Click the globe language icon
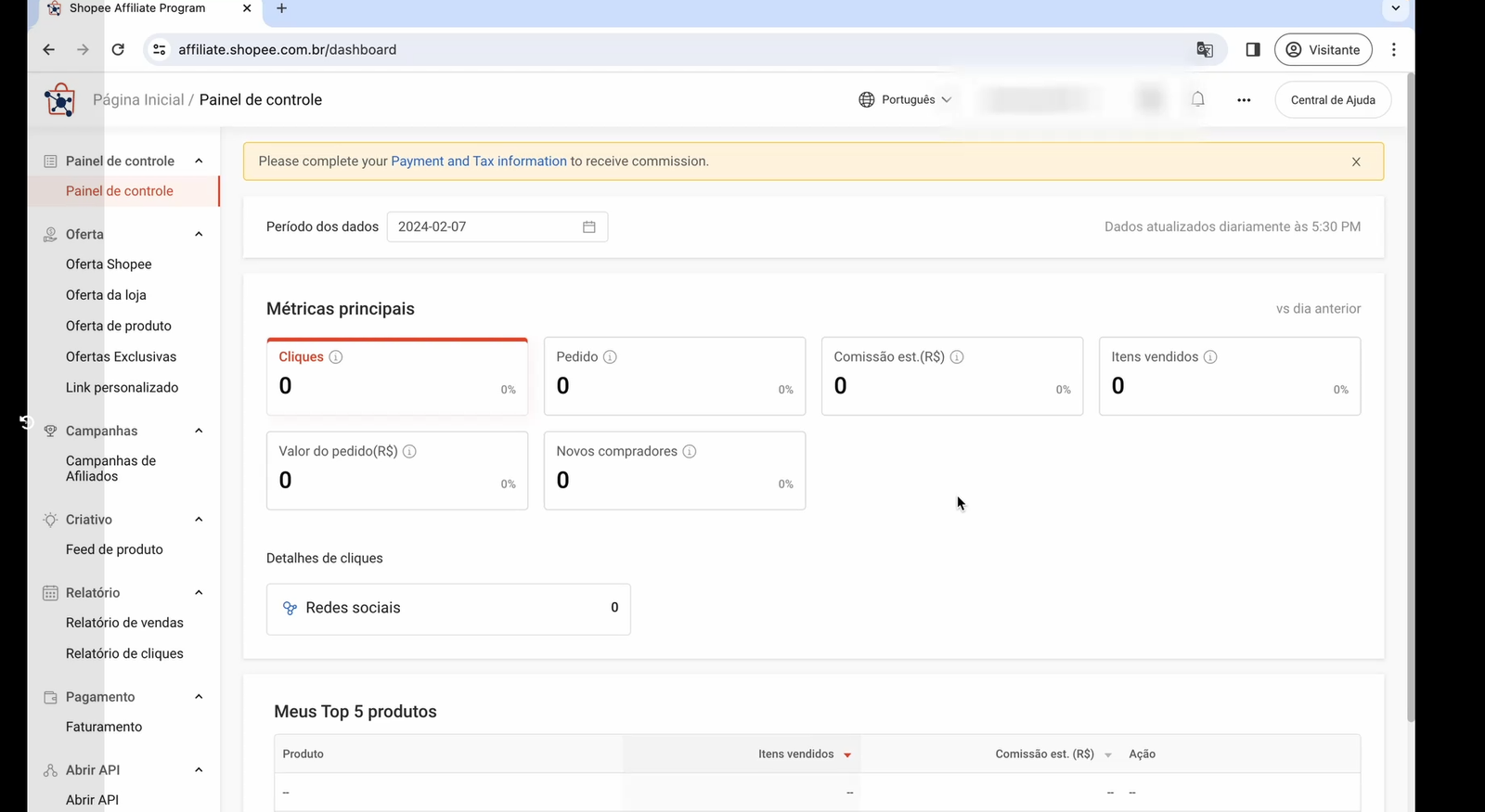Viewport: 1485px width, 812px height. pyautogui.click(x=866, y=99)
